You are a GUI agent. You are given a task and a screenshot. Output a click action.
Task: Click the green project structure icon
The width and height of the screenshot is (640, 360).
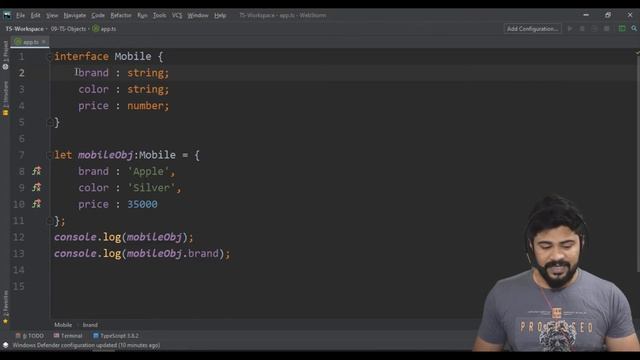point(622,29)
